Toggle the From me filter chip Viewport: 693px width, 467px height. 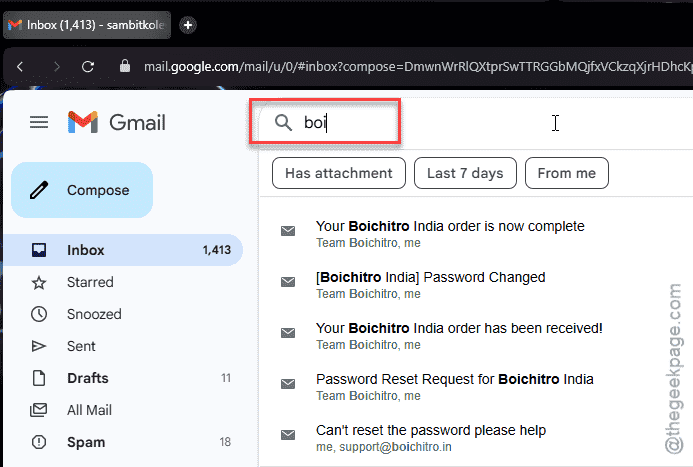tap(567, 173)
